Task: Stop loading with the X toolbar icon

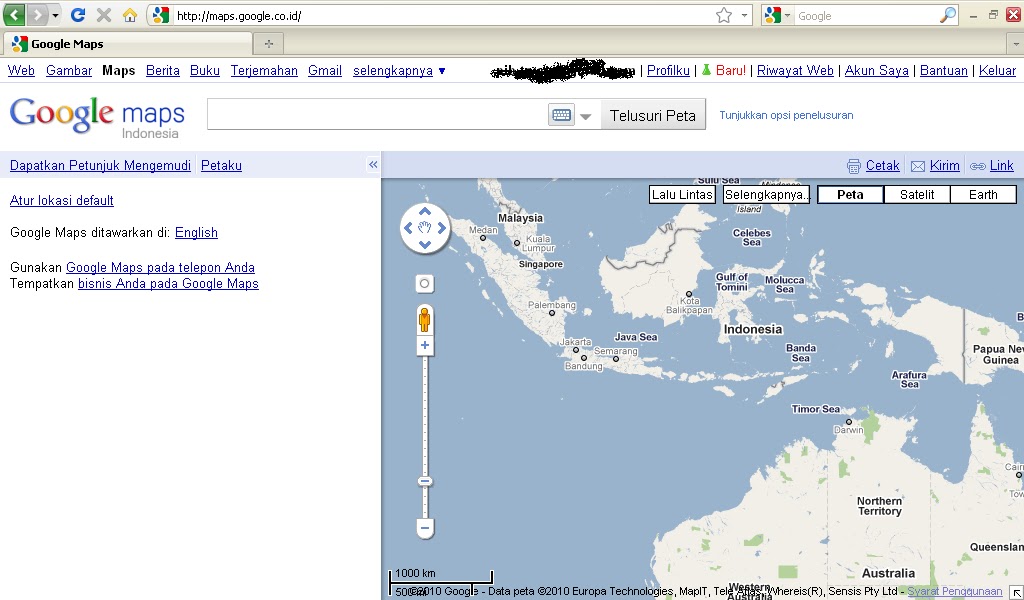Action: point(103,15)
